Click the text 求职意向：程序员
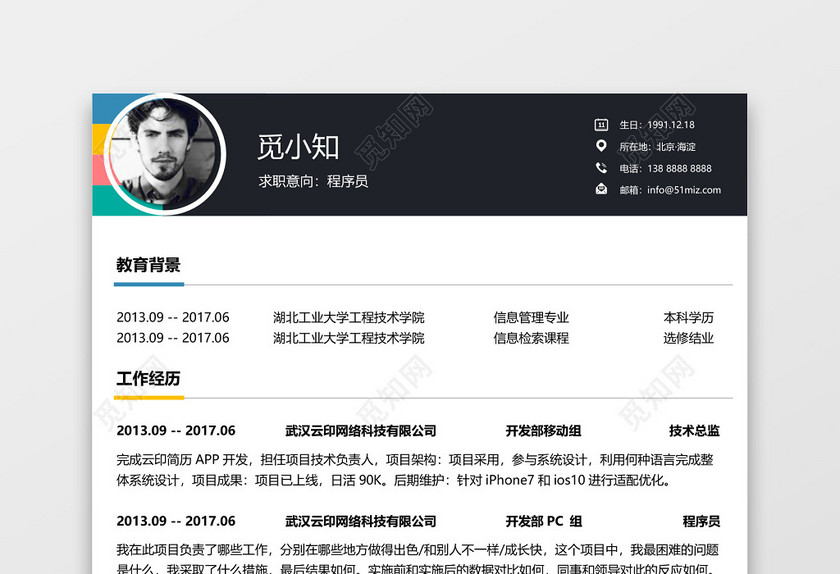Image resolution: width=840 pixels, height=574 pixels. click(x=313, y=182)
